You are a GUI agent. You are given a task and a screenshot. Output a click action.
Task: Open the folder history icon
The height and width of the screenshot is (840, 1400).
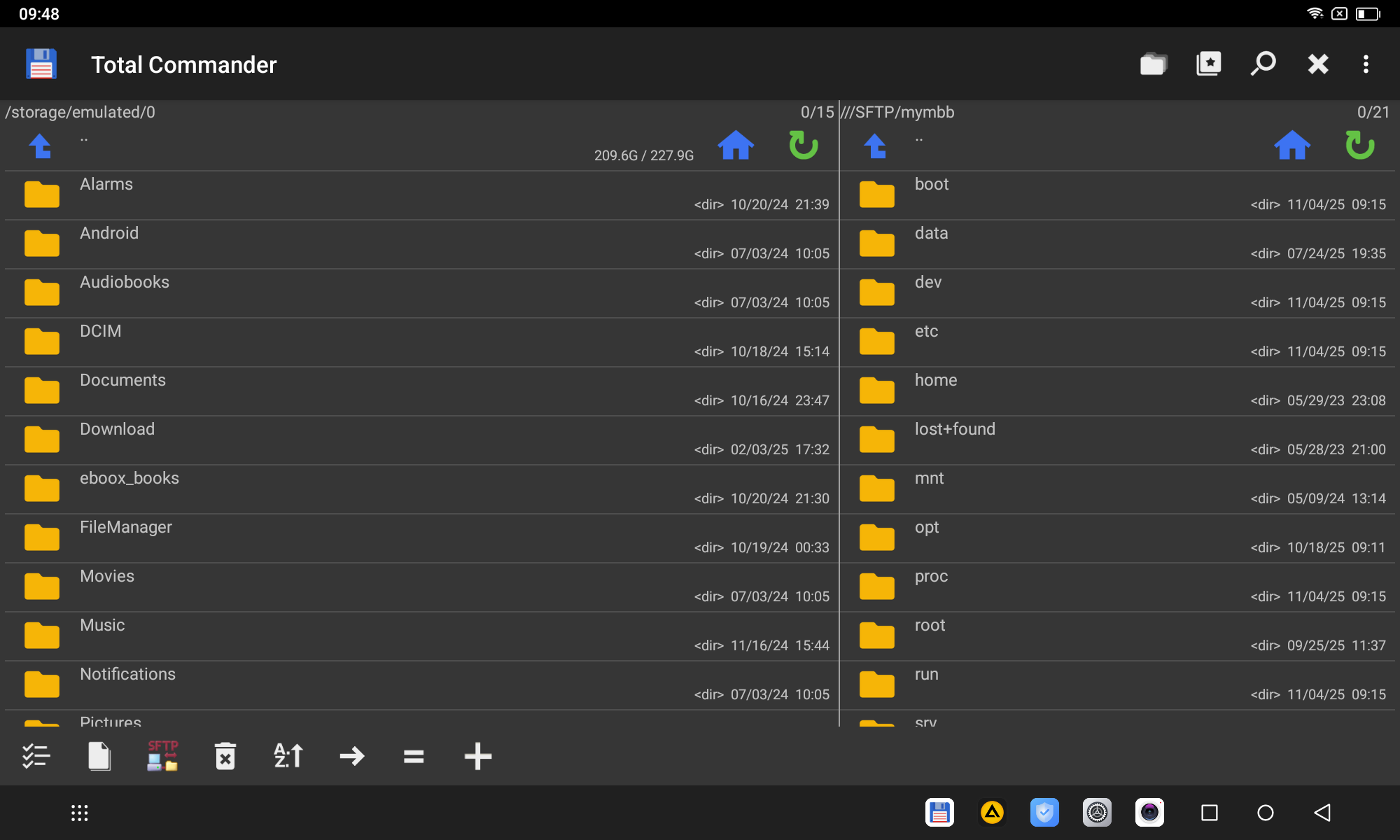(1153, 64)
